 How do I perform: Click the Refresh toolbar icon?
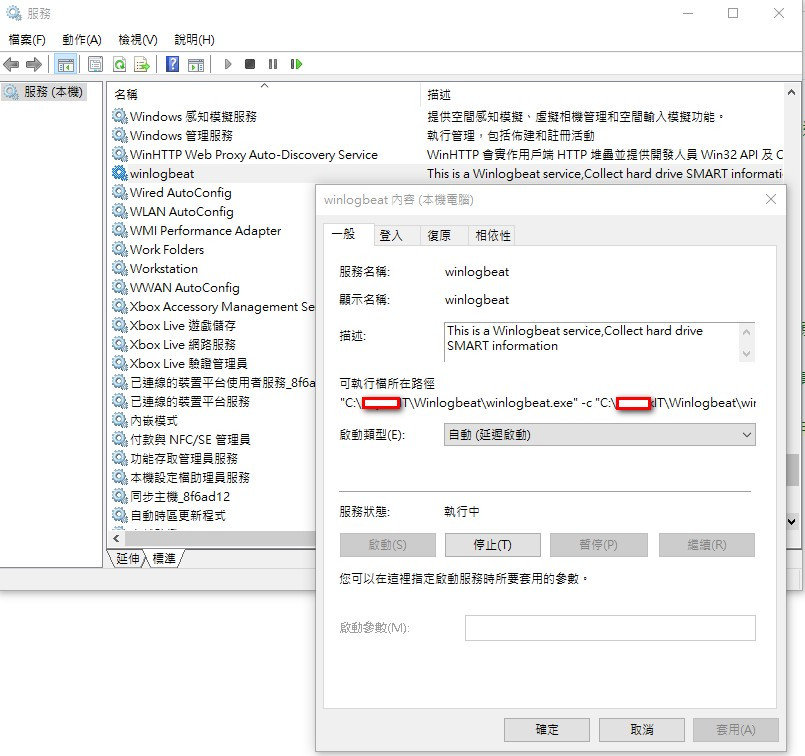[x=120, y=64]
